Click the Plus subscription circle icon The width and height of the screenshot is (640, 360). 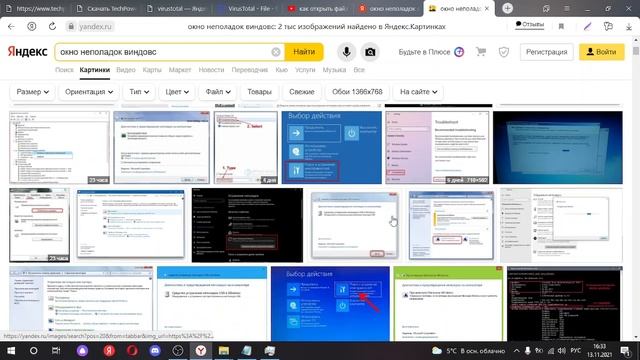pyautogui.click(x=459, y=52)
